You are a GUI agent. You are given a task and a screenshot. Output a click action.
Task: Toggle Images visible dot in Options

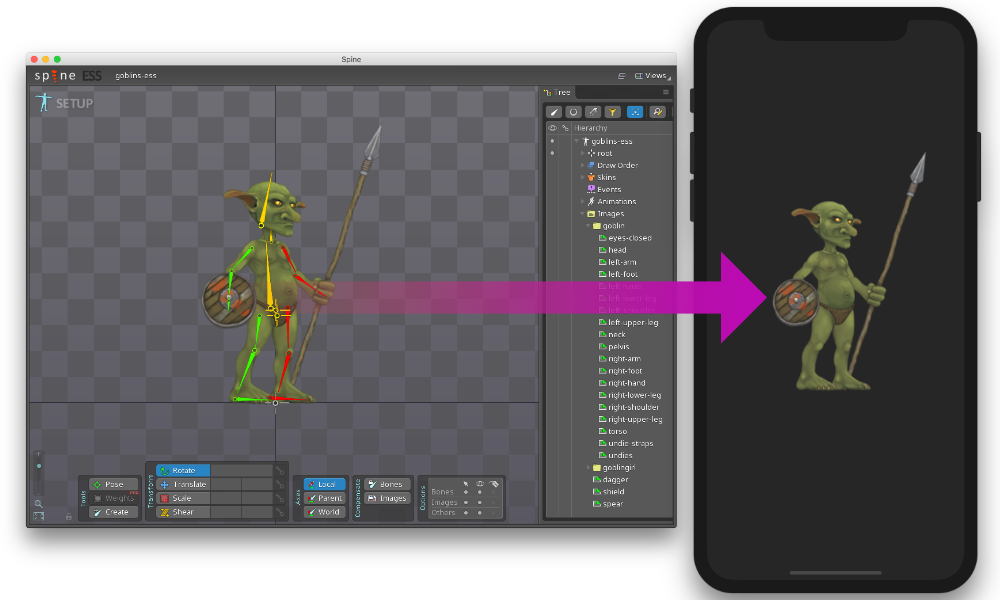click(480, 502)
